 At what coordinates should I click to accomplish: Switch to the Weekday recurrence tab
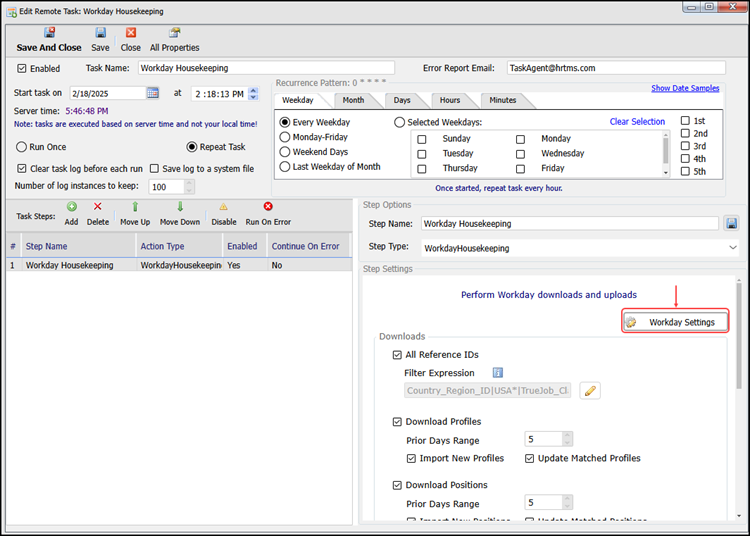[x=298, y=100]
